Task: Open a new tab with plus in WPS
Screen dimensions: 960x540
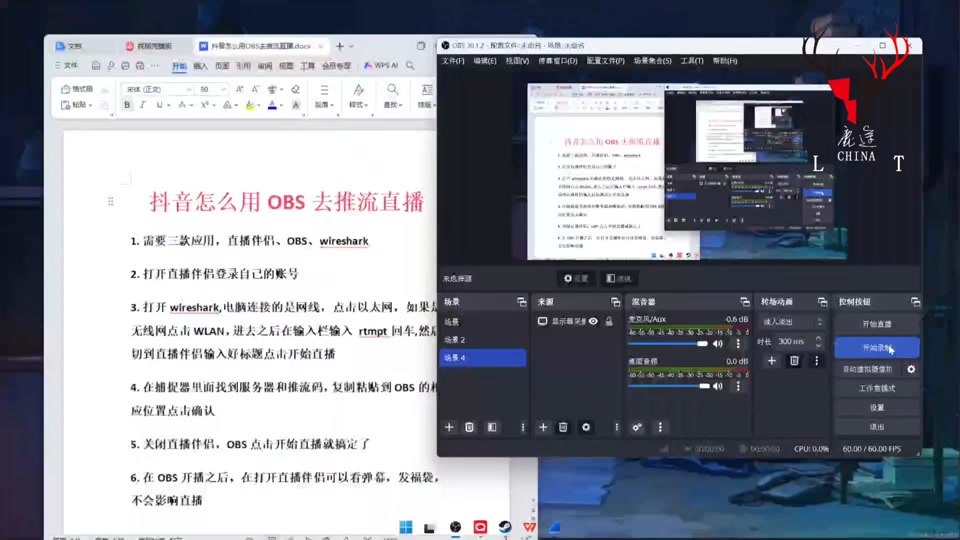Action: click(340, 46)
